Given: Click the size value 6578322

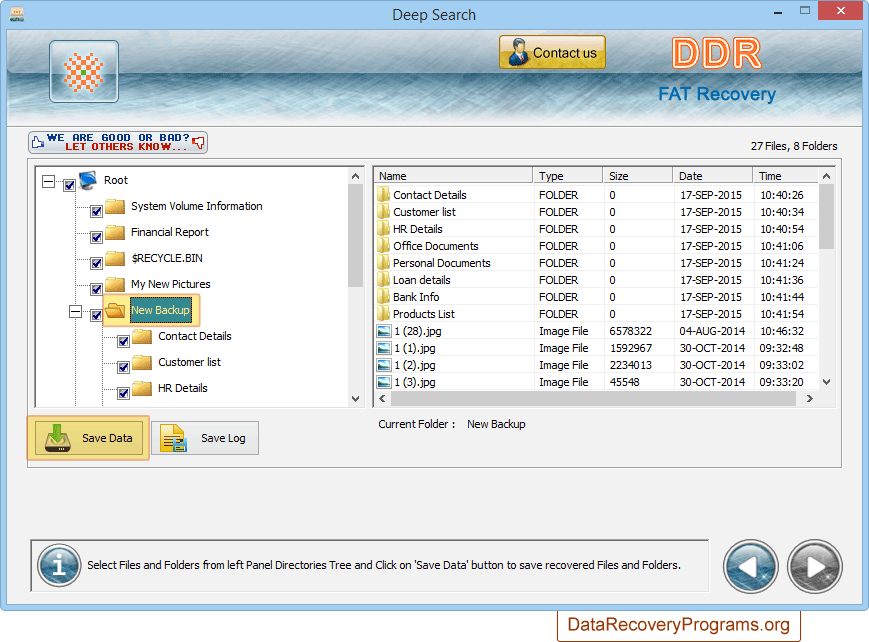Looking at the screenshot, I should 630,331.
